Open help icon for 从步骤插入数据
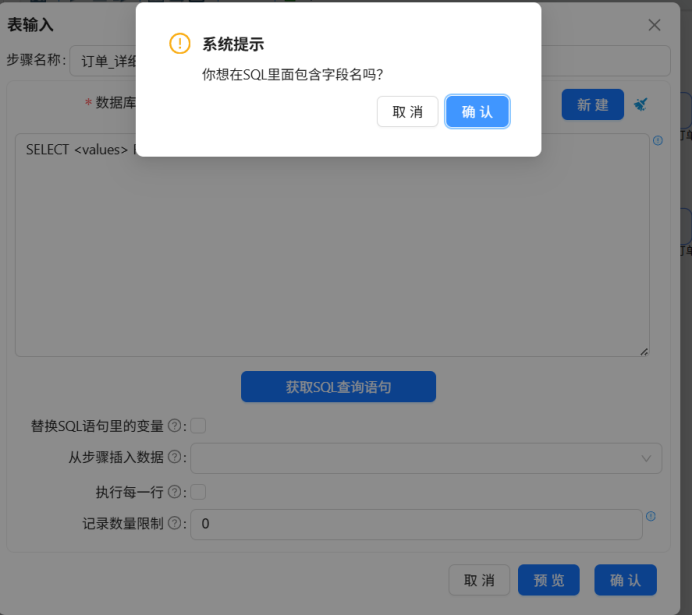The height and width of the screenshot is (616, 692). point(175,456)
